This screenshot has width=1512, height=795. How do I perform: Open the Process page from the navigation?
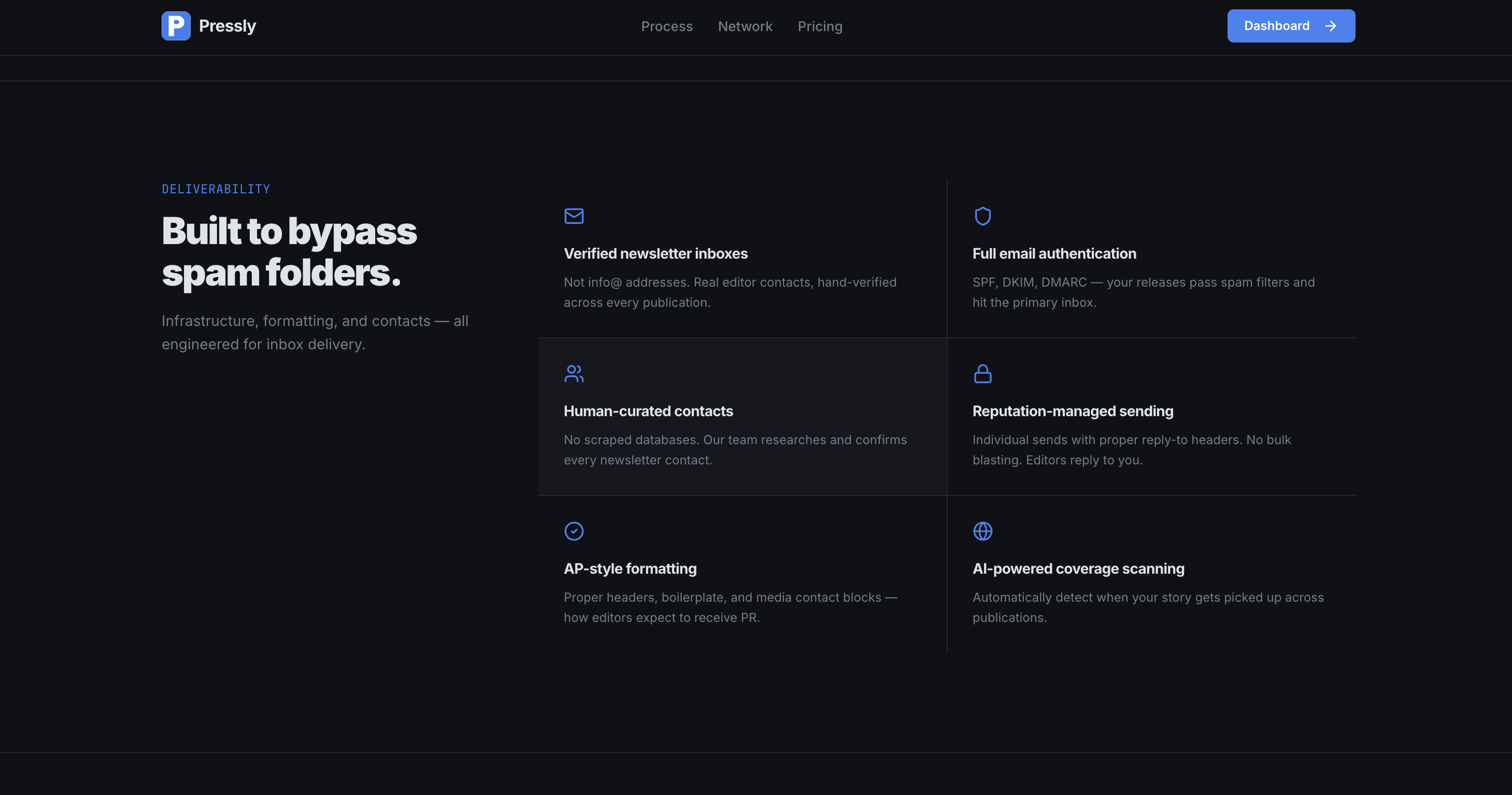667,26
